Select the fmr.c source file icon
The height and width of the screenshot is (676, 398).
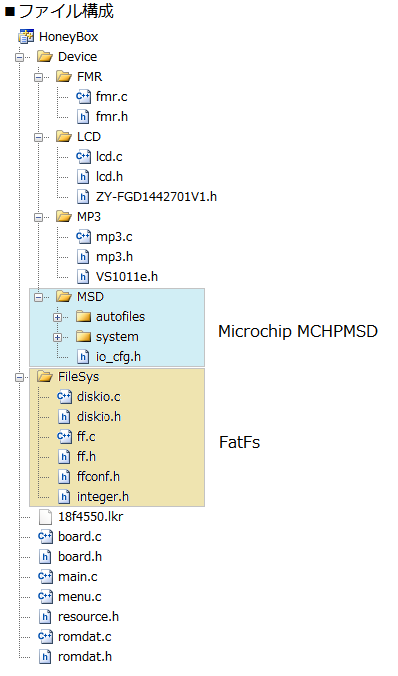pos(83,97)
